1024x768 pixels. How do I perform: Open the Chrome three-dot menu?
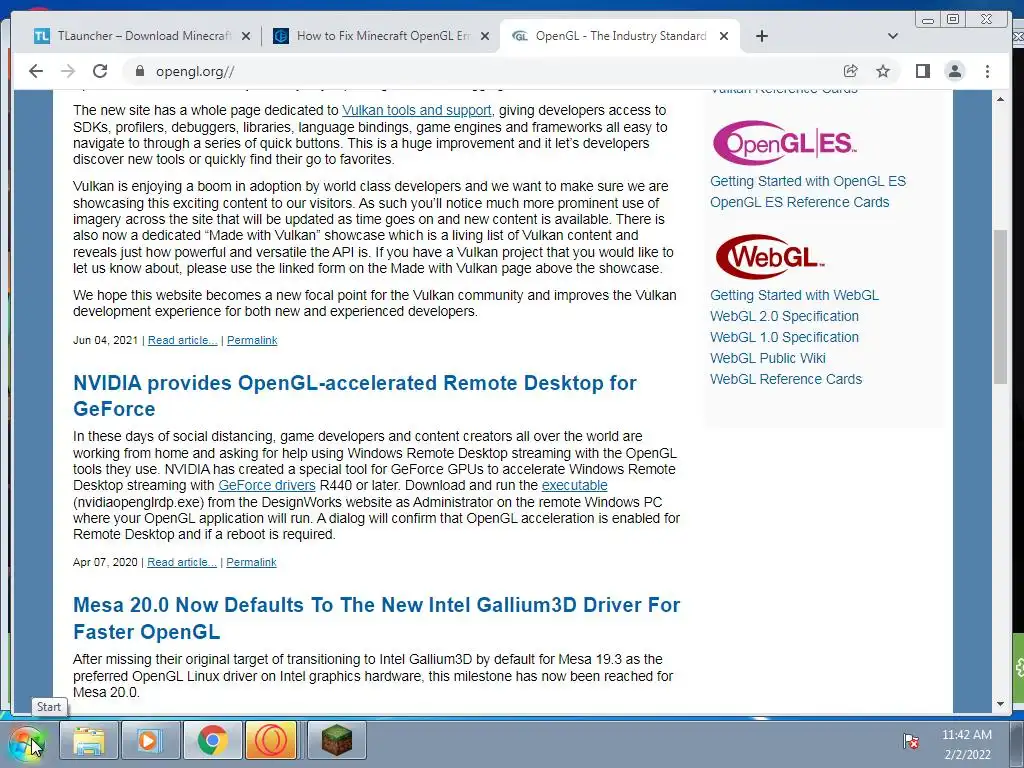987,71
